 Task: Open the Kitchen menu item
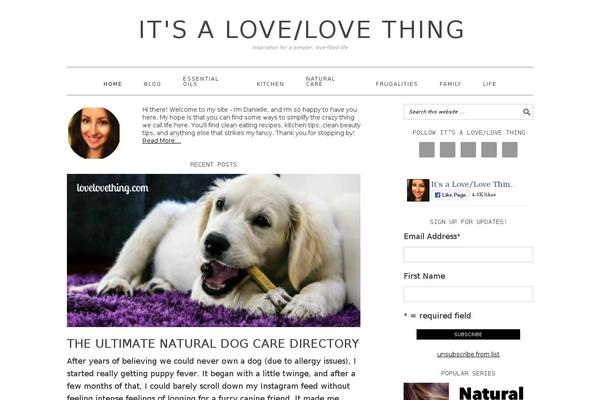point(270,84)
